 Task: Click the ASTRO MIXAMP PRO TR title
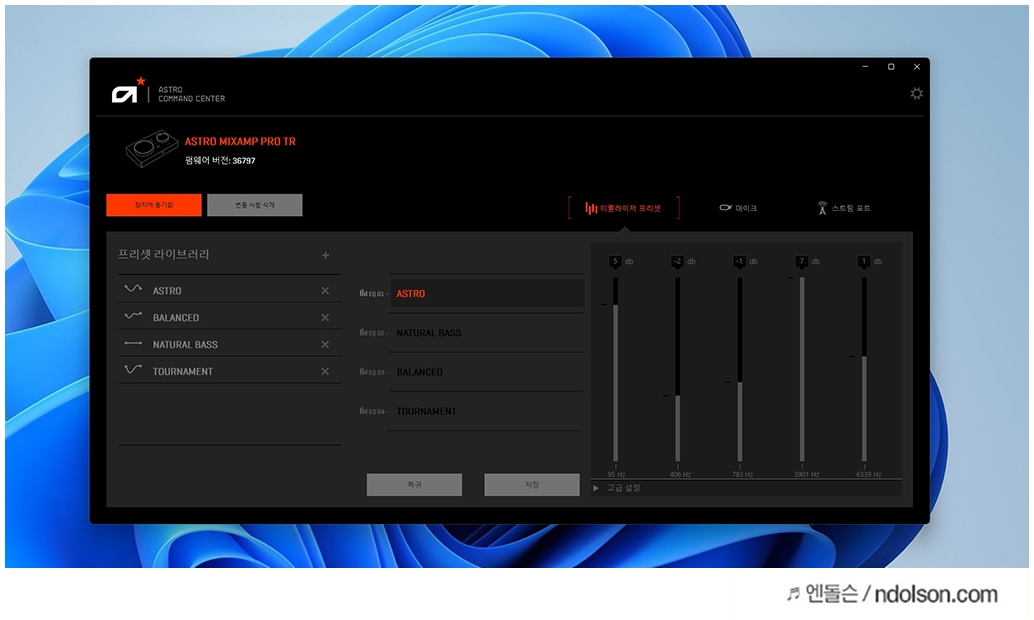coord(240,141)
